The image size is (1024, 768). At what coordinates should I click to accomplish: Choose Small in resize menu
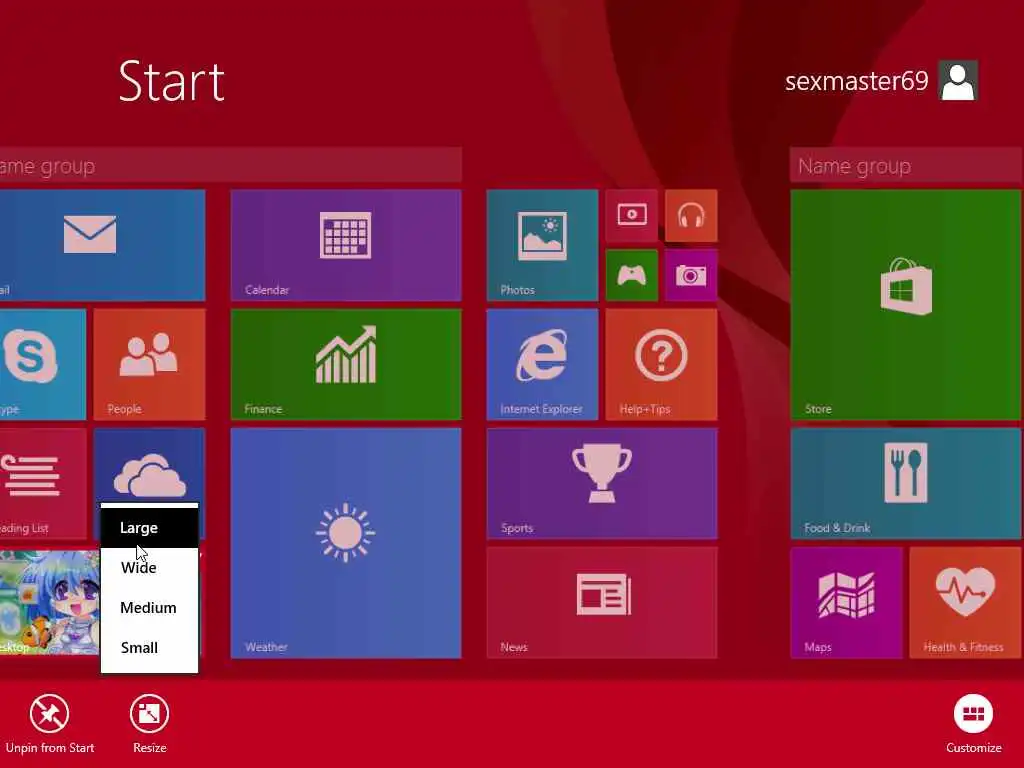click(150, 648)
